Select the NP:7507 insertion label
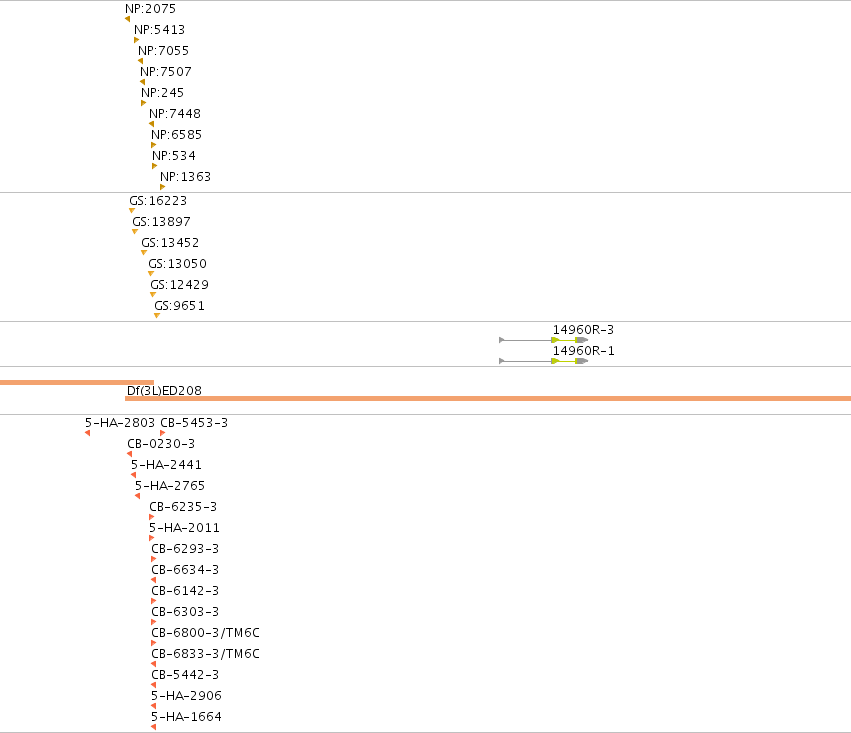 166,72
